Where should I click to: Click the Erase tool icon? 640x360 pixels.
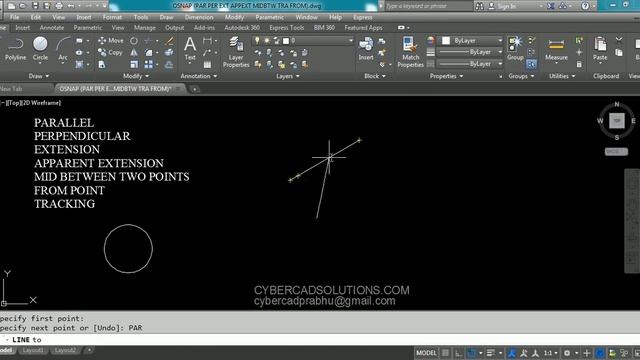tap(169, 41)
